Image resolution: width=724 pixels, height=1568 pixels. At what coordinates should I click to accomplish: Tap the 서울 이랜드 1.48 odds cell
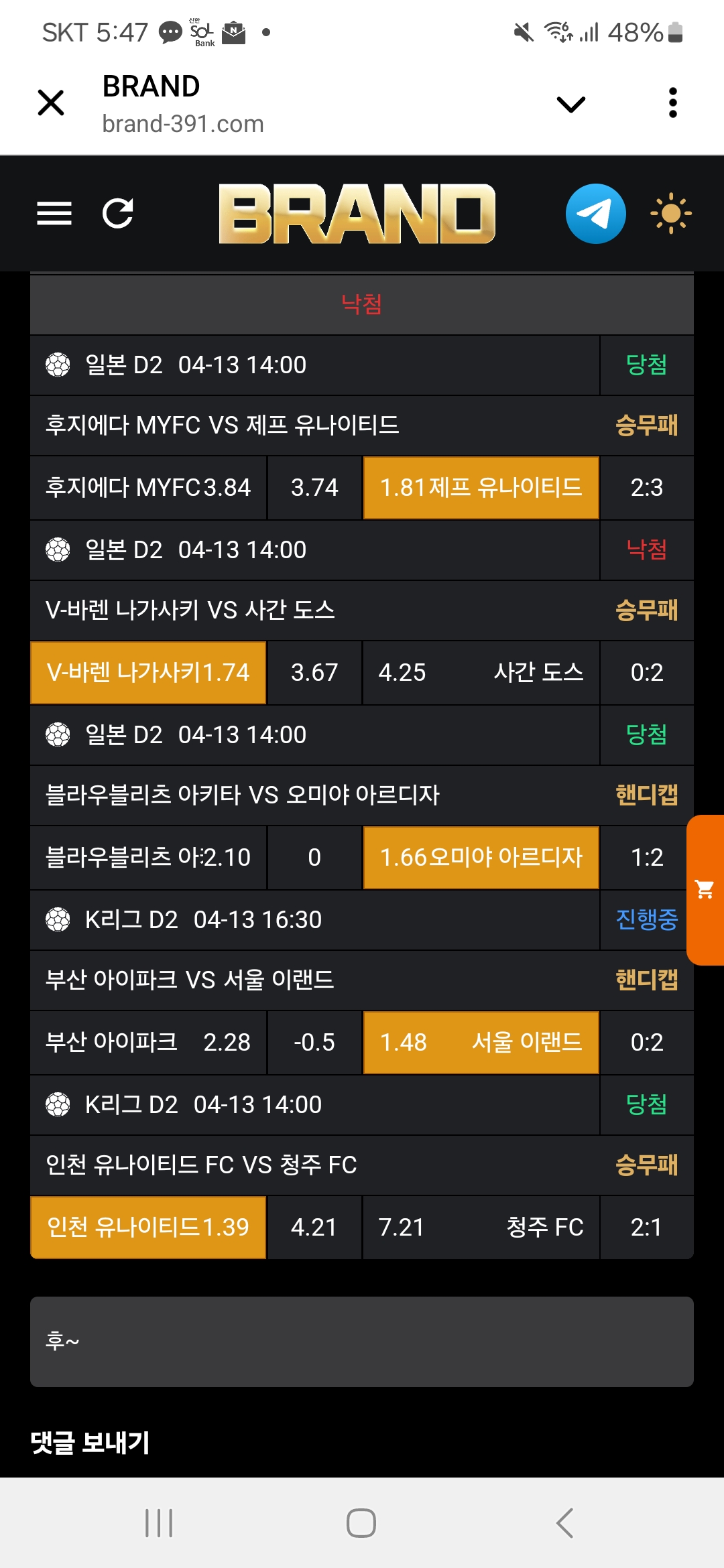(481, 1043)
